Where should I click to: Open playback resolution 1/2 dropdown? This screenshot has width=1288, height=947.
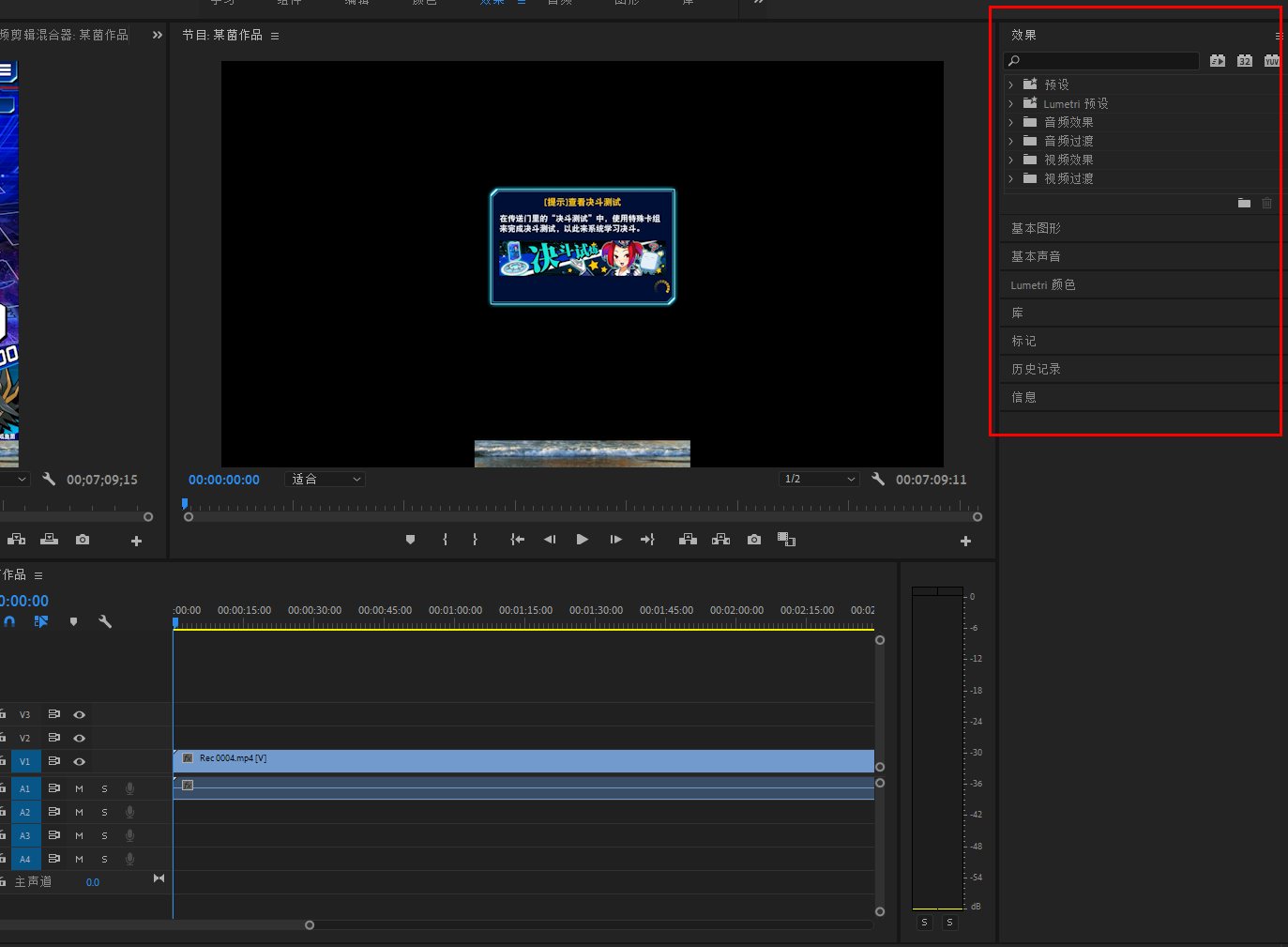pyautogui.click(x=819, y=479)
